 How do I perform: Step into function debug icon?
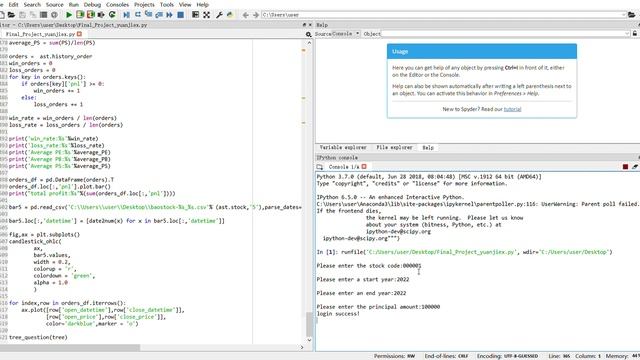pos(149,15)
